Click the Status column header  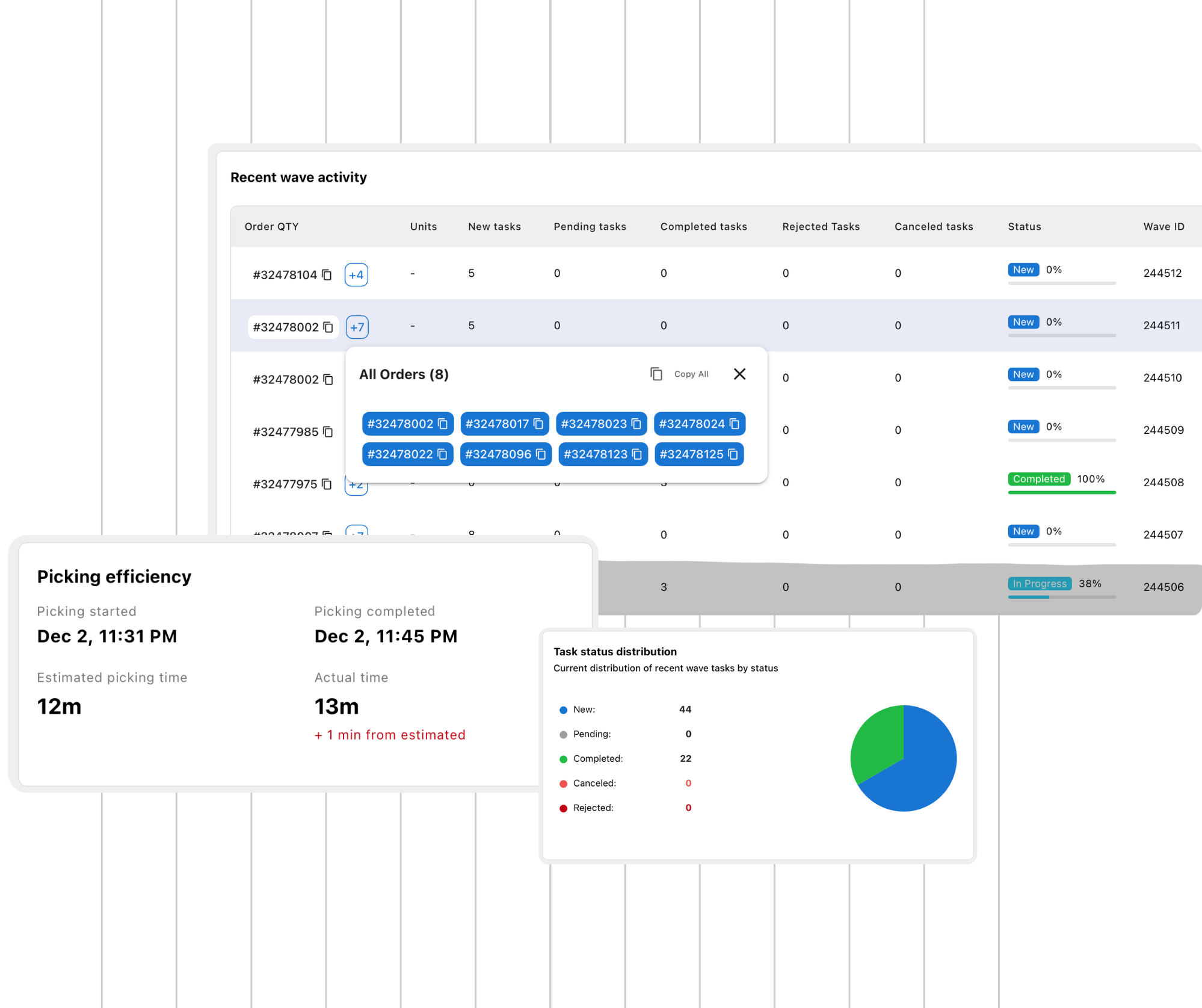point(1024,227)
